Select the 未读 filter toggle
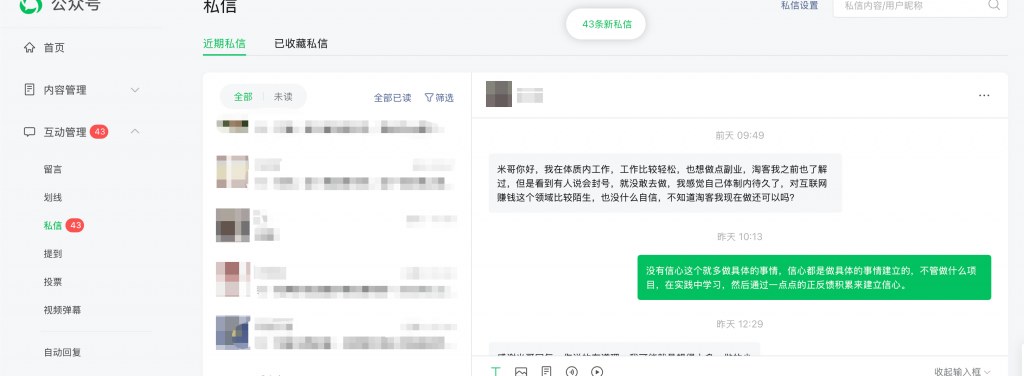The height and width of the screenshot is (376, 1024). point(283,97)
